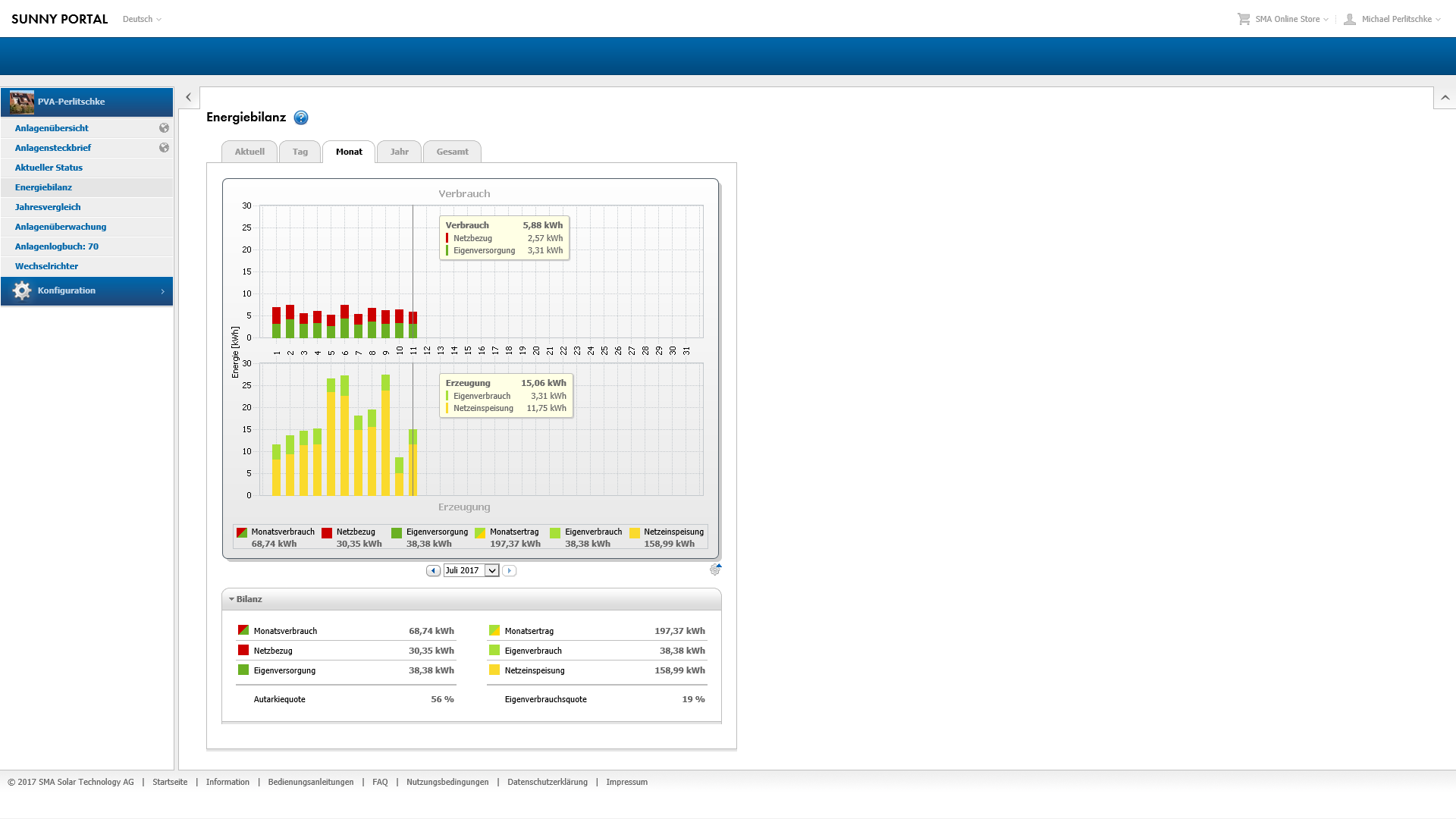Click the PVA-Perlitschke plant thumbnail
The width and height of the screenshot is (1456, 819).
(x=22, y=102)
